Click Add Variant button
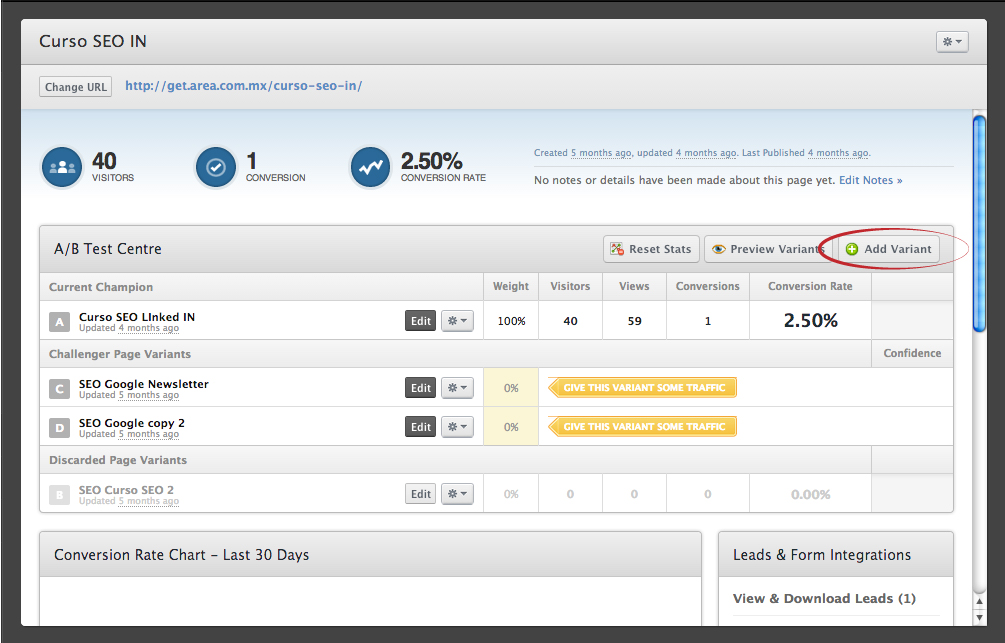Viewport: 1005px width, 643px height. click(888, 249)
